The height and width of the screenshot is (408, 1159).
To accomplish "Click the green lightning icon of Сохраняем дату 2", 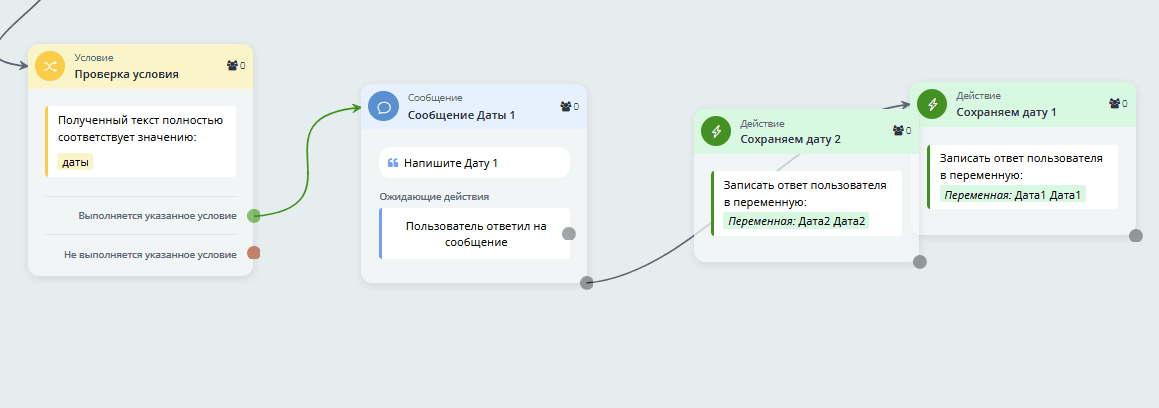I will (716, 131).
